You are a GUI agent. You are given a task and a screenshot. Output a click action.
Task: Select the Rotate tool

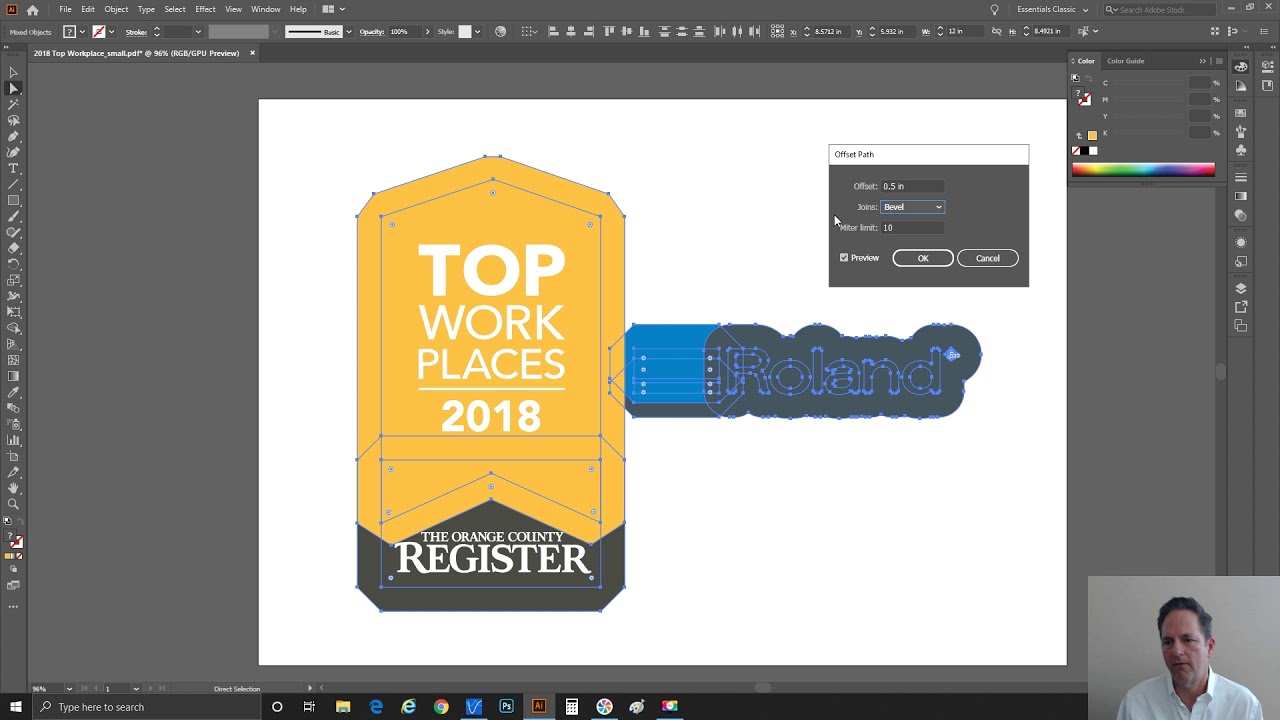coord(13,264)
